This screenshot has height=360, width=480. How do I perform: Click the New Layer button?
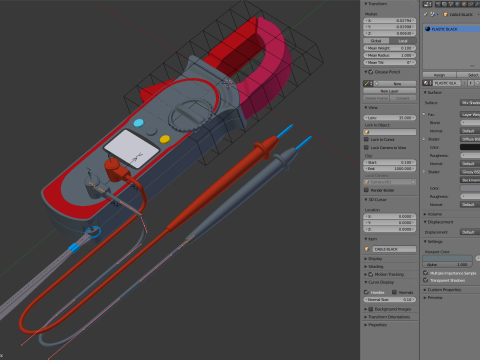390,91
